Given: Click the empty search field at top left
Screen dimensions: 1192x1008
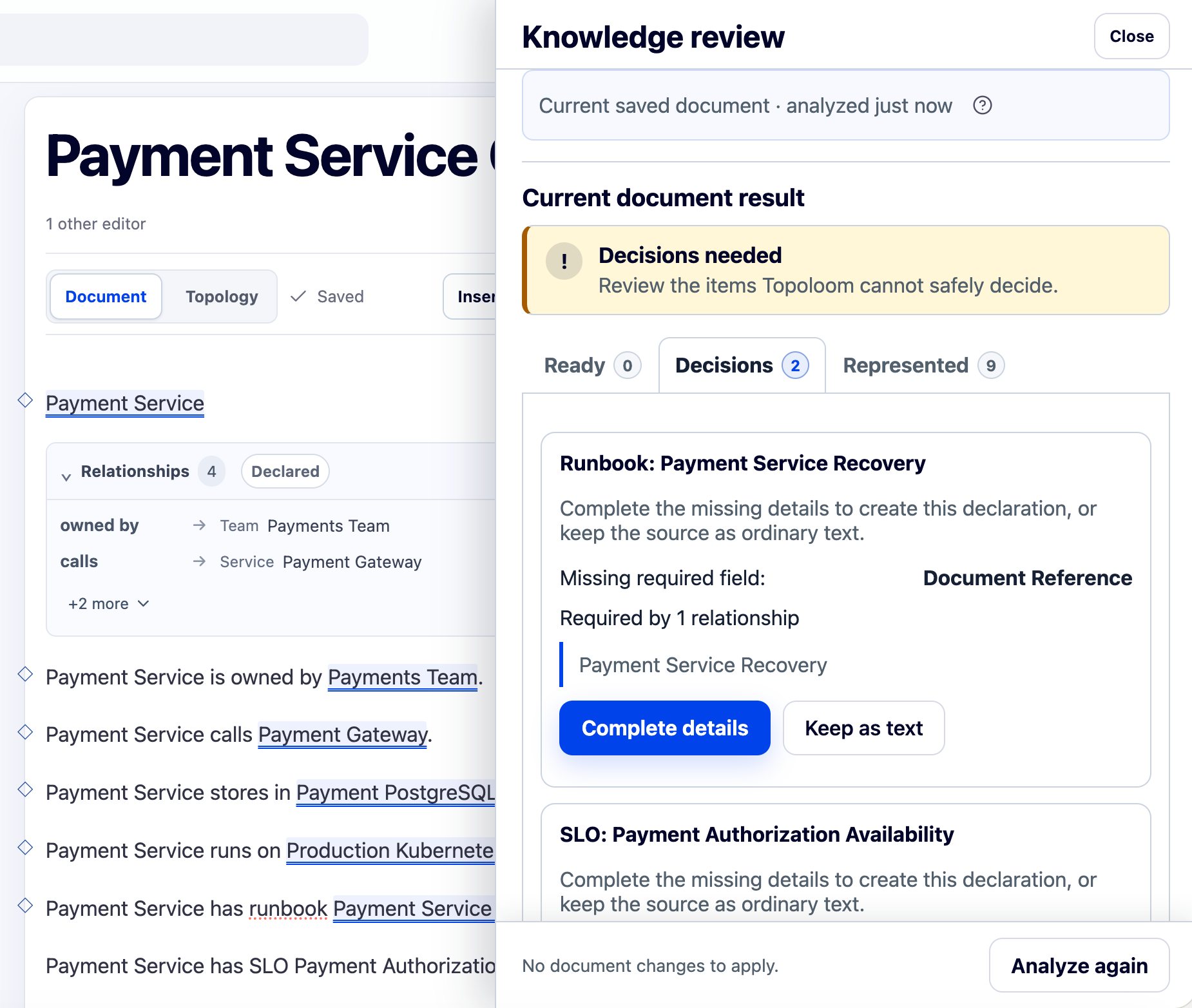Looking at the screenshot, I should coord(184,39).
